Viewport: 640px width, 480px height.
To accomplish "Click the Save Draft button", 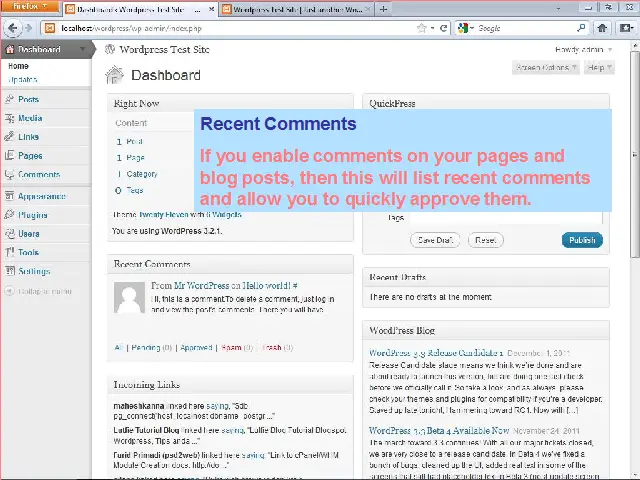I will click(435, 240).
